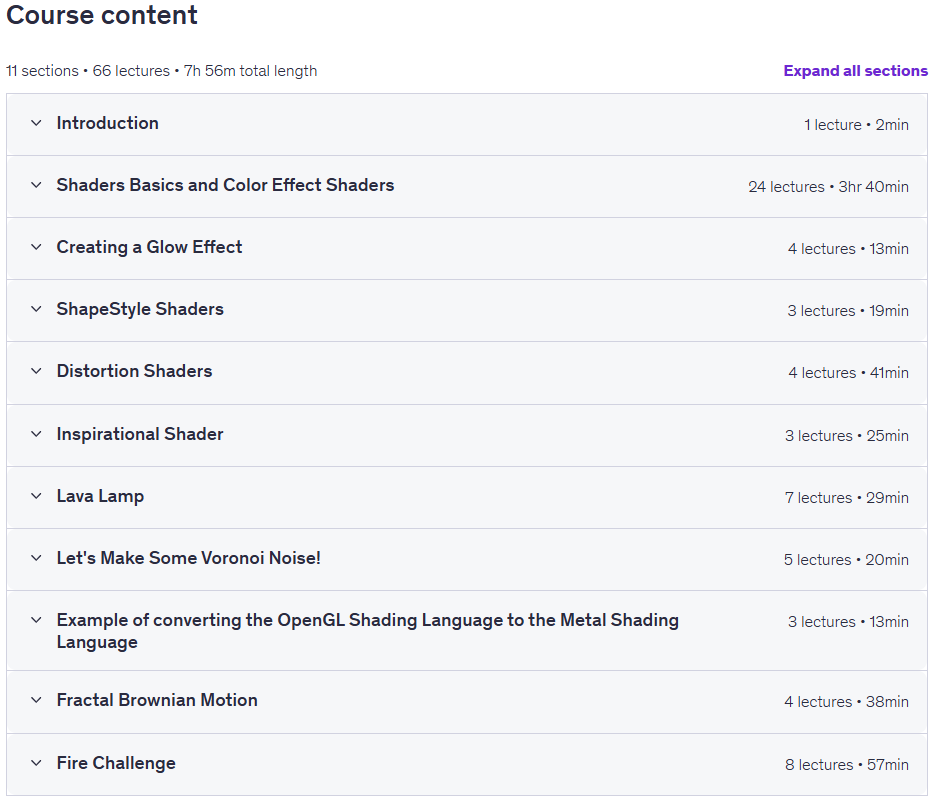Click the Distortion Shaders heading text
The image size is (932, 800).
click(134, 371)
